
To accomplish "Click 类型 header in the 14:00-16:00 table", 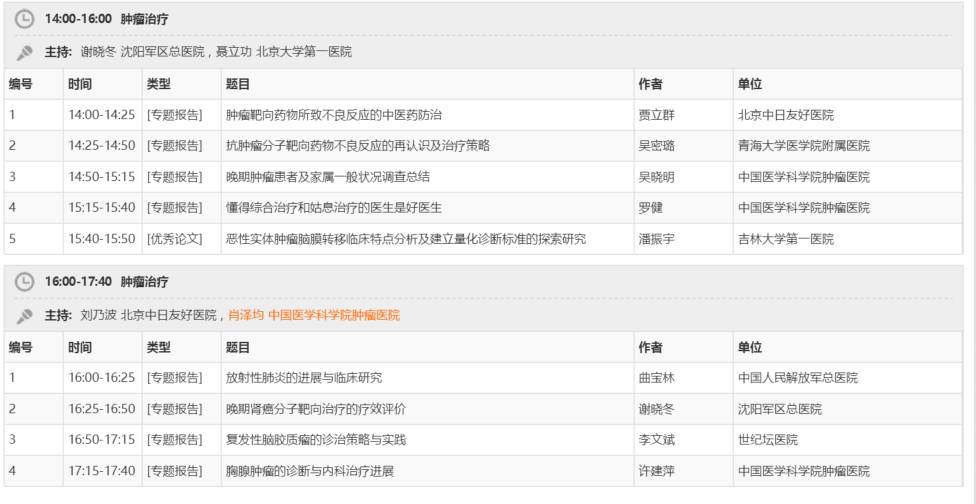I will click(x=159, y=84).
